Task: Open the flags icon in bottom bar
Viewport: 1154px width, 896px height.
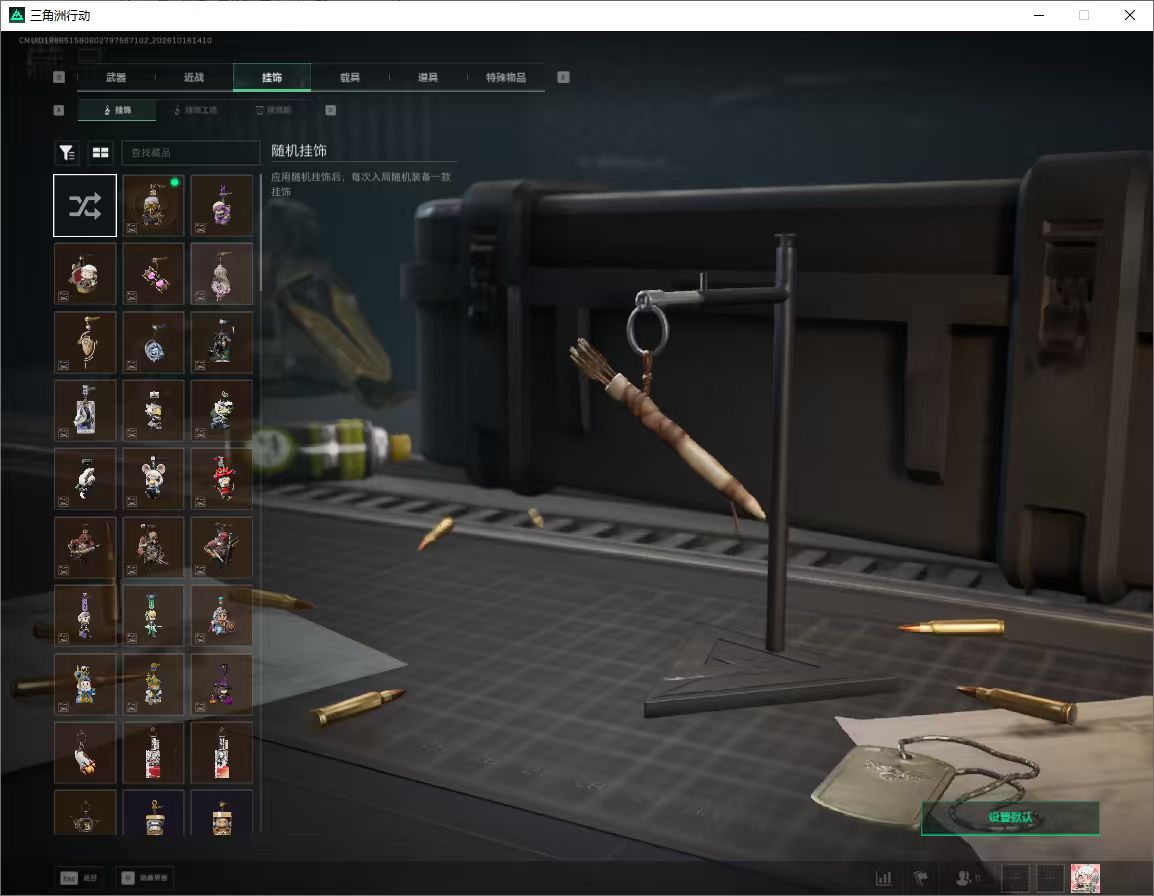Action: pos(921,878)
